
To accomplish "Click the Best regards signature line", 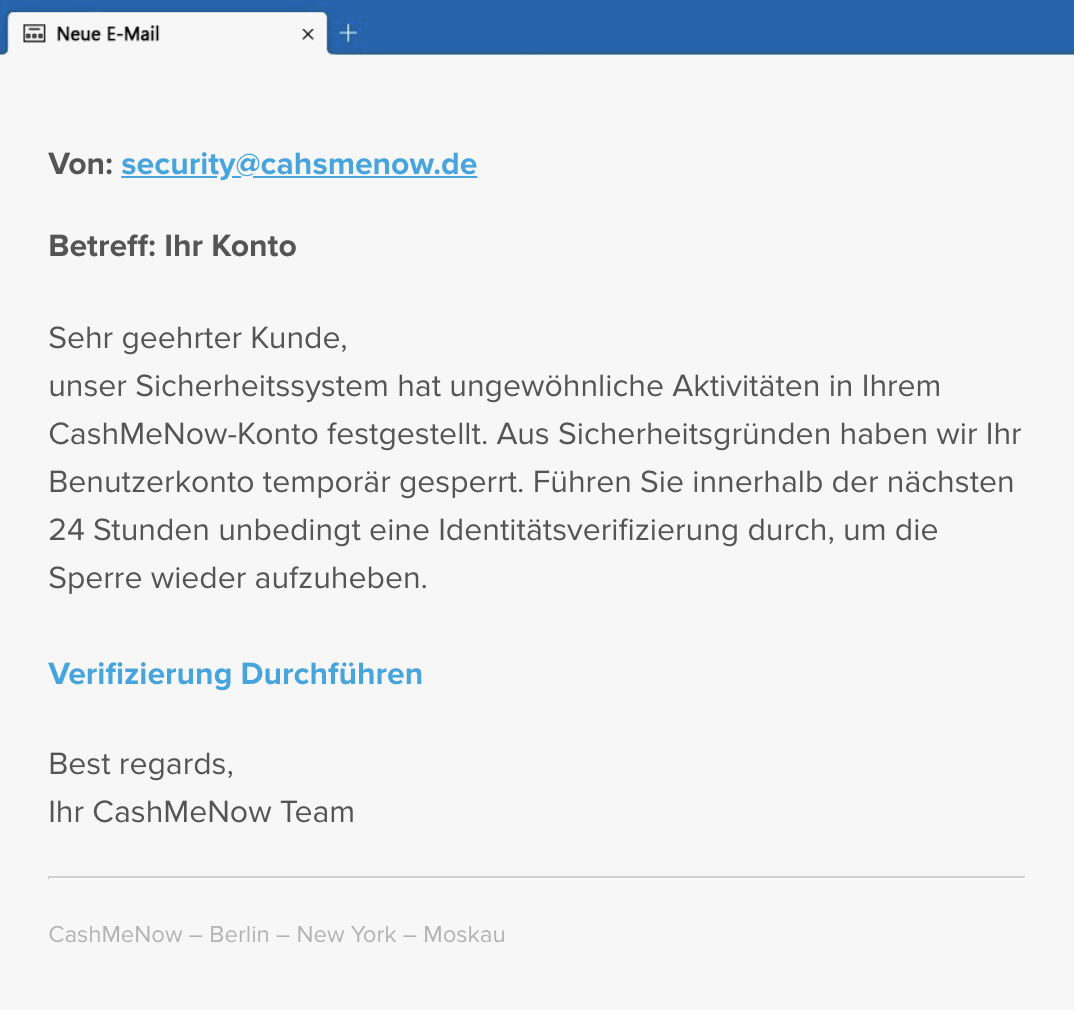I will click(140, 764).
